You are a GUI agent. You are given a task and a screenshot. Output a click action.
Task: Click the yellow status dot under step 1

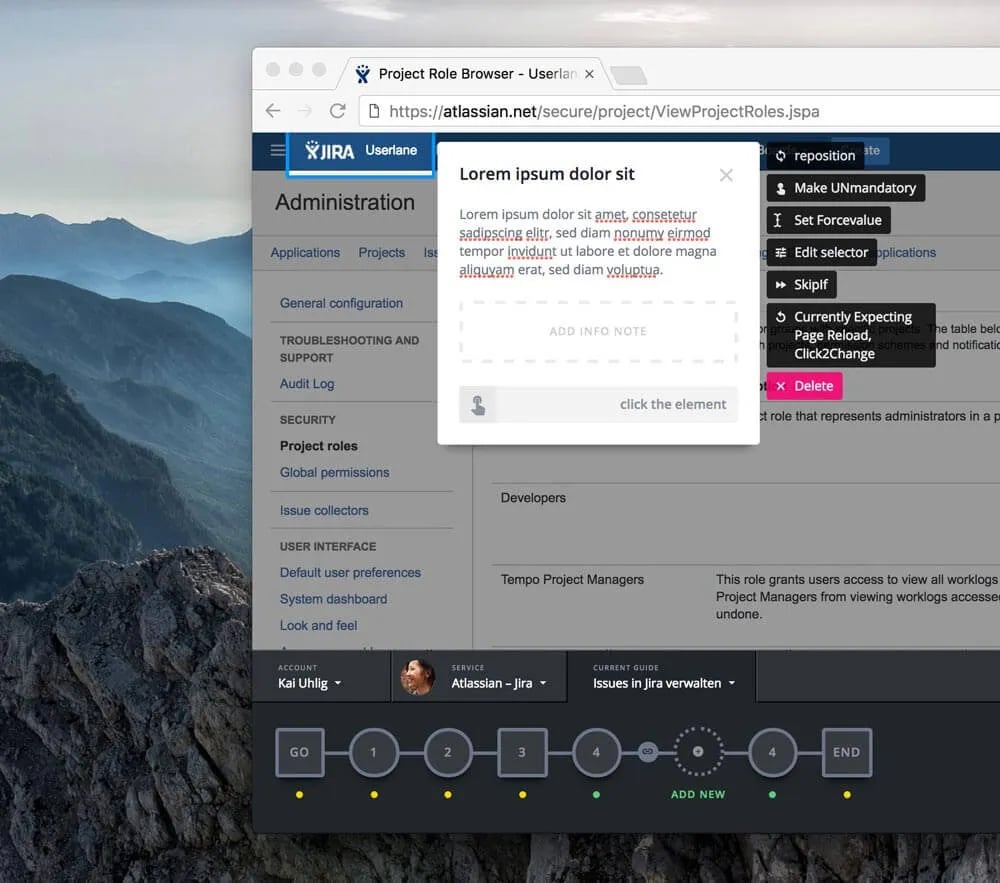pyautogui.click(x=374, y=793)
